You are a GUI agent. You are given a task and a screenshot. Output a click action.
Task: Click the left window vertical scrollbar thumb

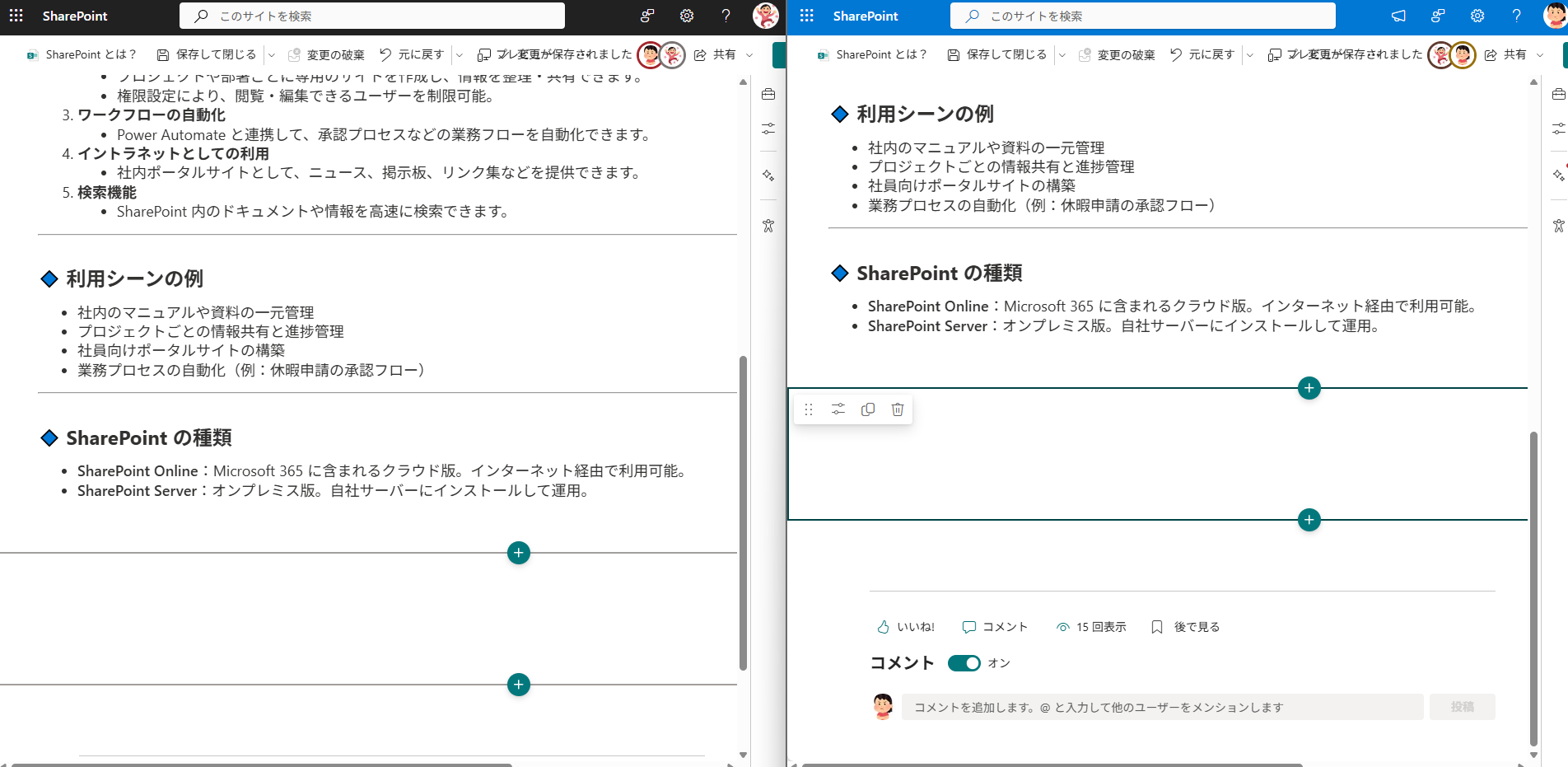743,512
